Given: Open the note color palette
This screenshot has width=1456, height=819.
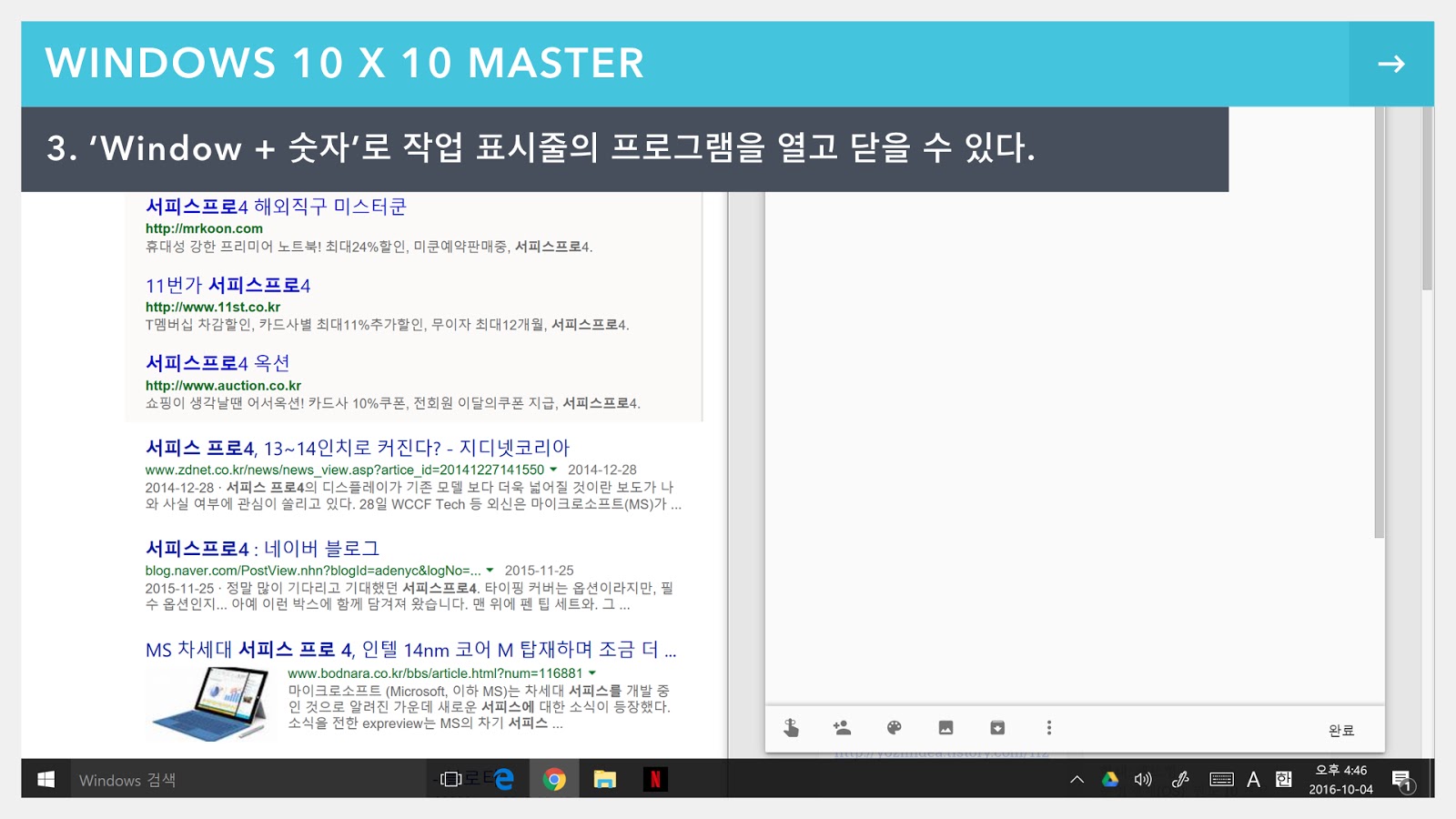Looking at the screenshot, I should coord(894,727).
